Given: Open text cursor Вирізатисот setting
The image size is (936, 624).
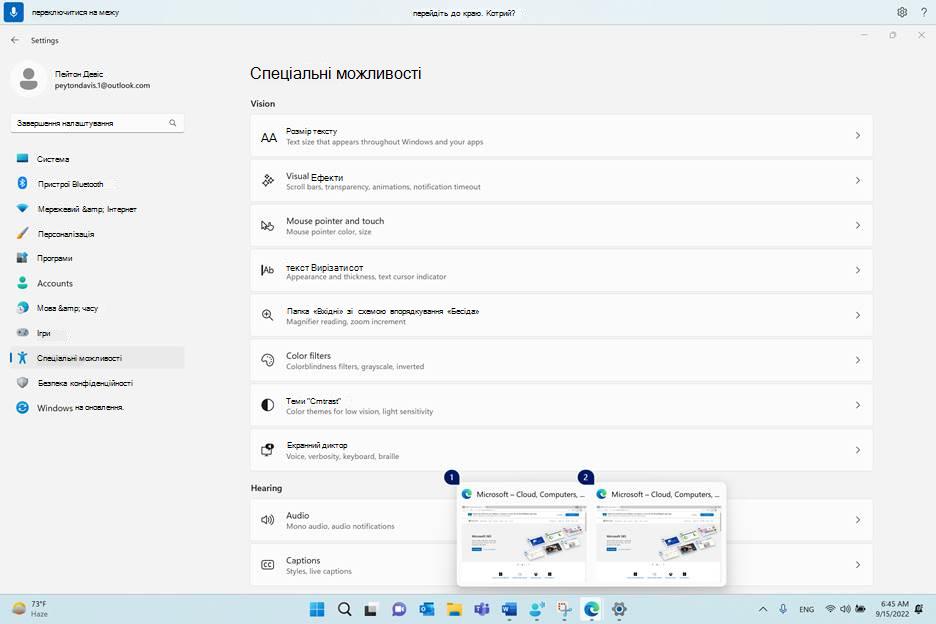Looking at the screenshot, I should (561, 270).
